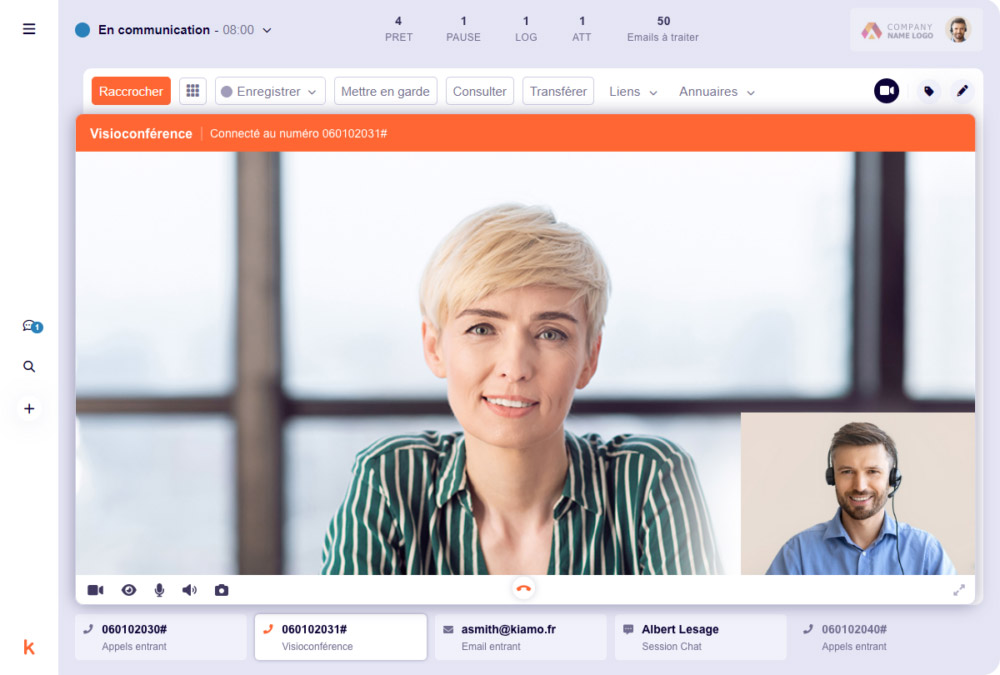The width and height of the screenshot is (1000, 675).
Task: Click the search magnifier in sidebar
Action: 29,367
